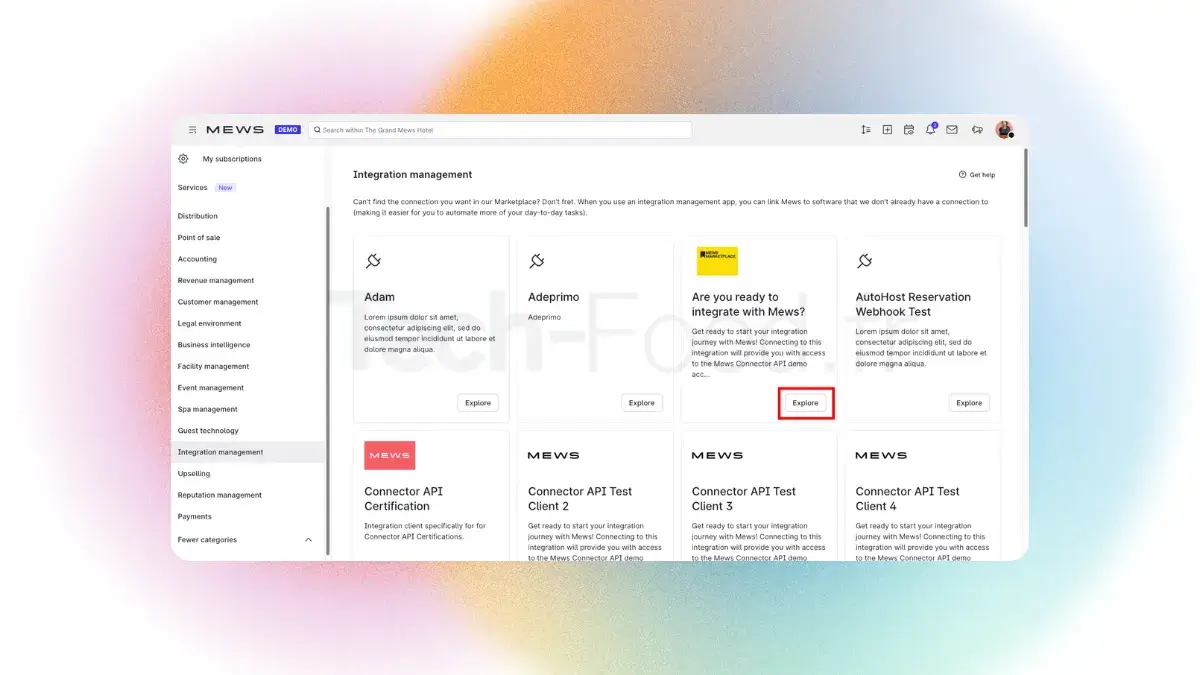This screenshot has width=1200, height=675.
Task: Click the New badge next to Services
Action: pos(225,188)
